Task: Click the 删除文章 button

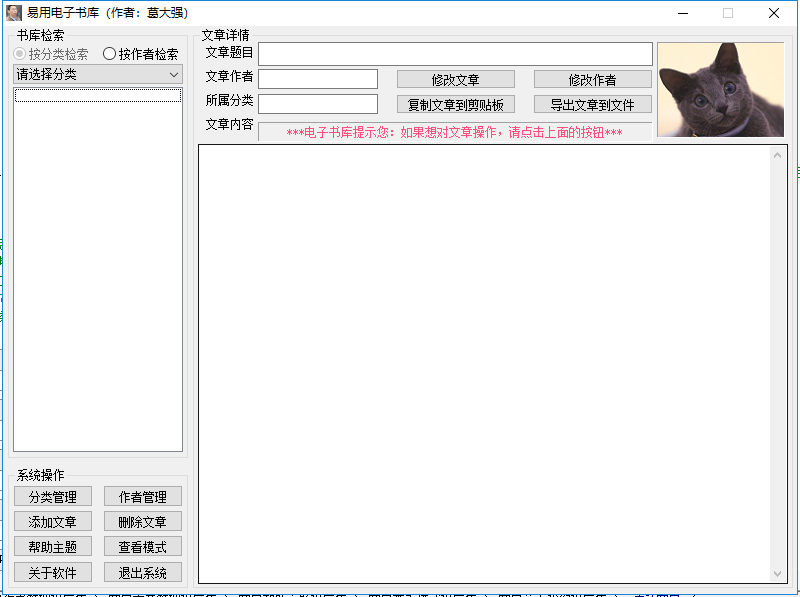Action: coord(143,521)
